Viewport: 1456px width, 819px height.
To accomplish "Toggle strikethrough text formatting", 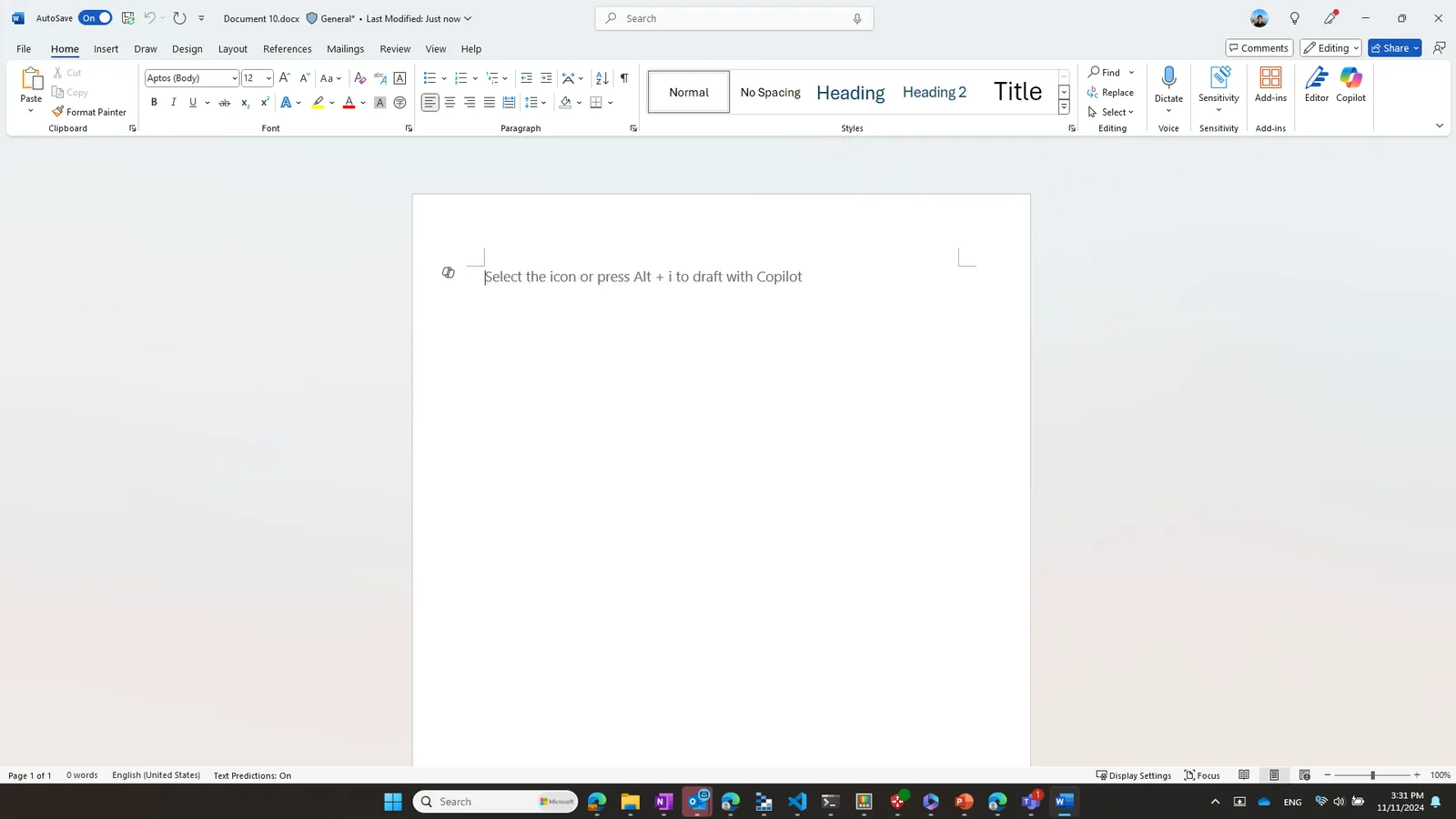I will pyautogui.click(x=224, y=103).
